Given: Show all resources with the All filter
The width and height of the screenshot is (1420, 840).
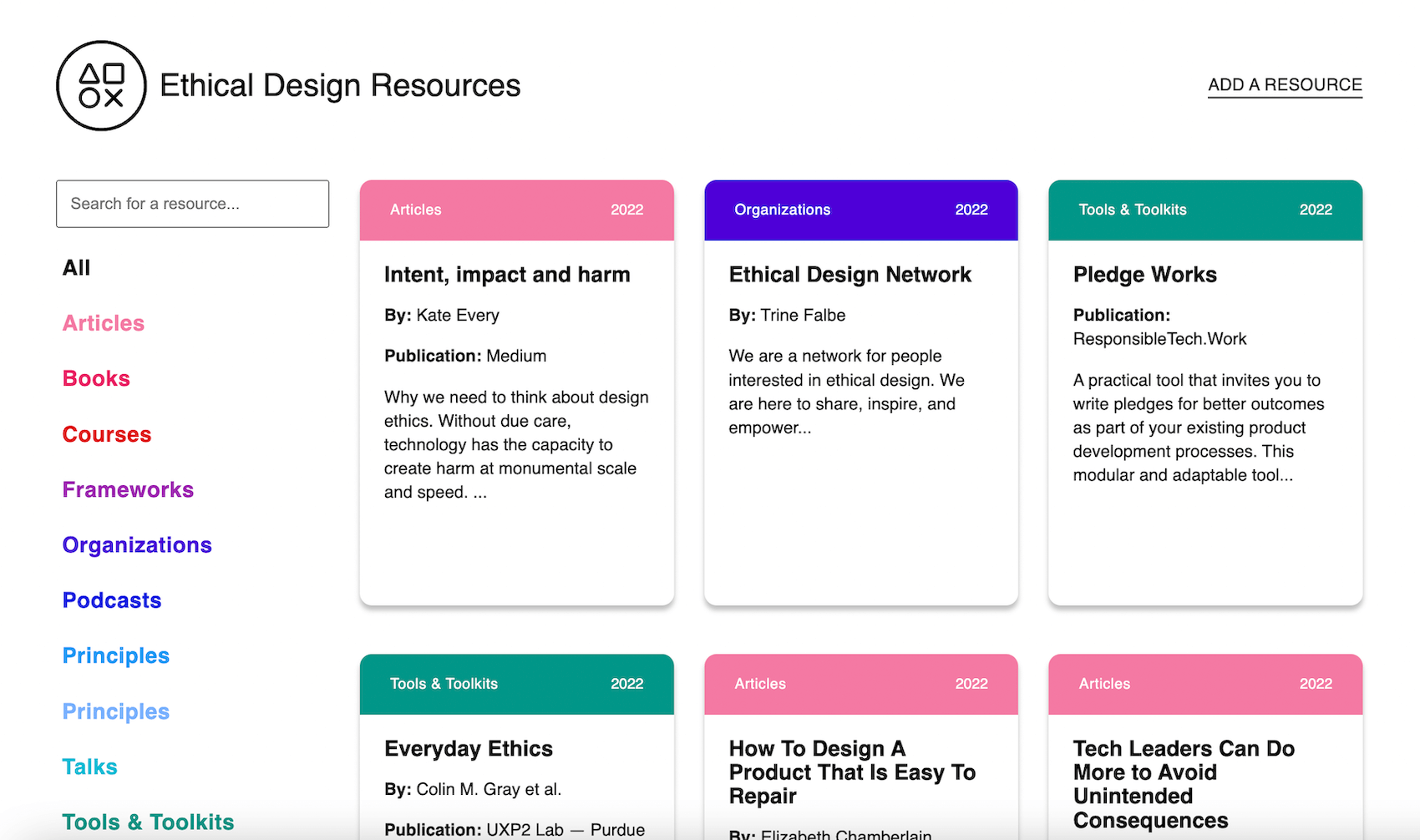Looking at the screenshot, I should pos(76,267).
